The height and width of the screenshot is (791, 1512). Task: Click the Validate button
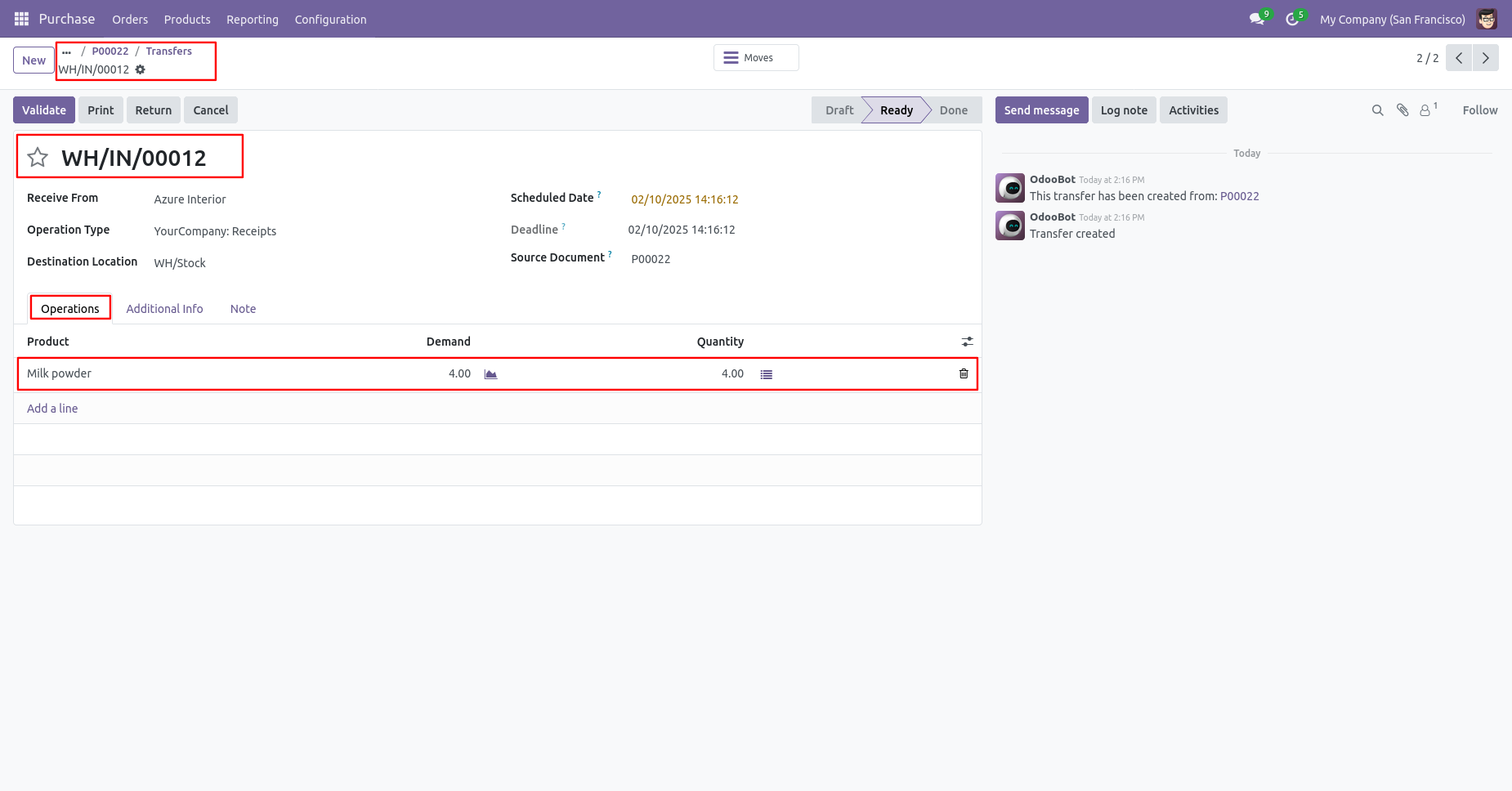(44, 110)
